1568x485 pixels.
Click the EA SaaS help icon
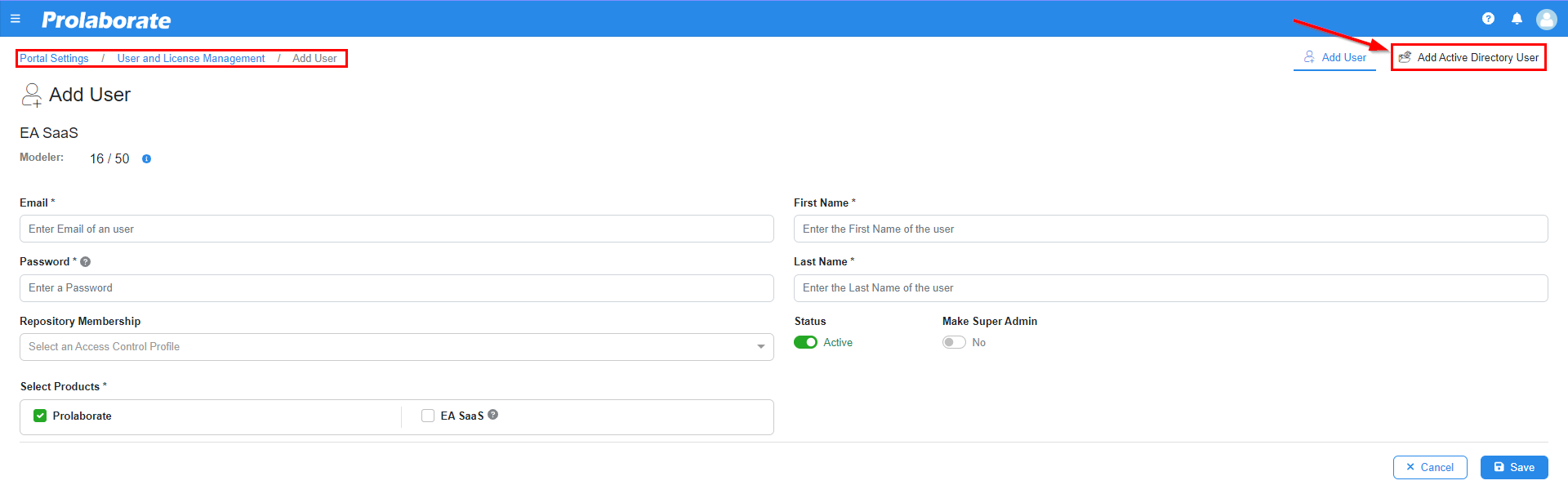pos(493,415)
